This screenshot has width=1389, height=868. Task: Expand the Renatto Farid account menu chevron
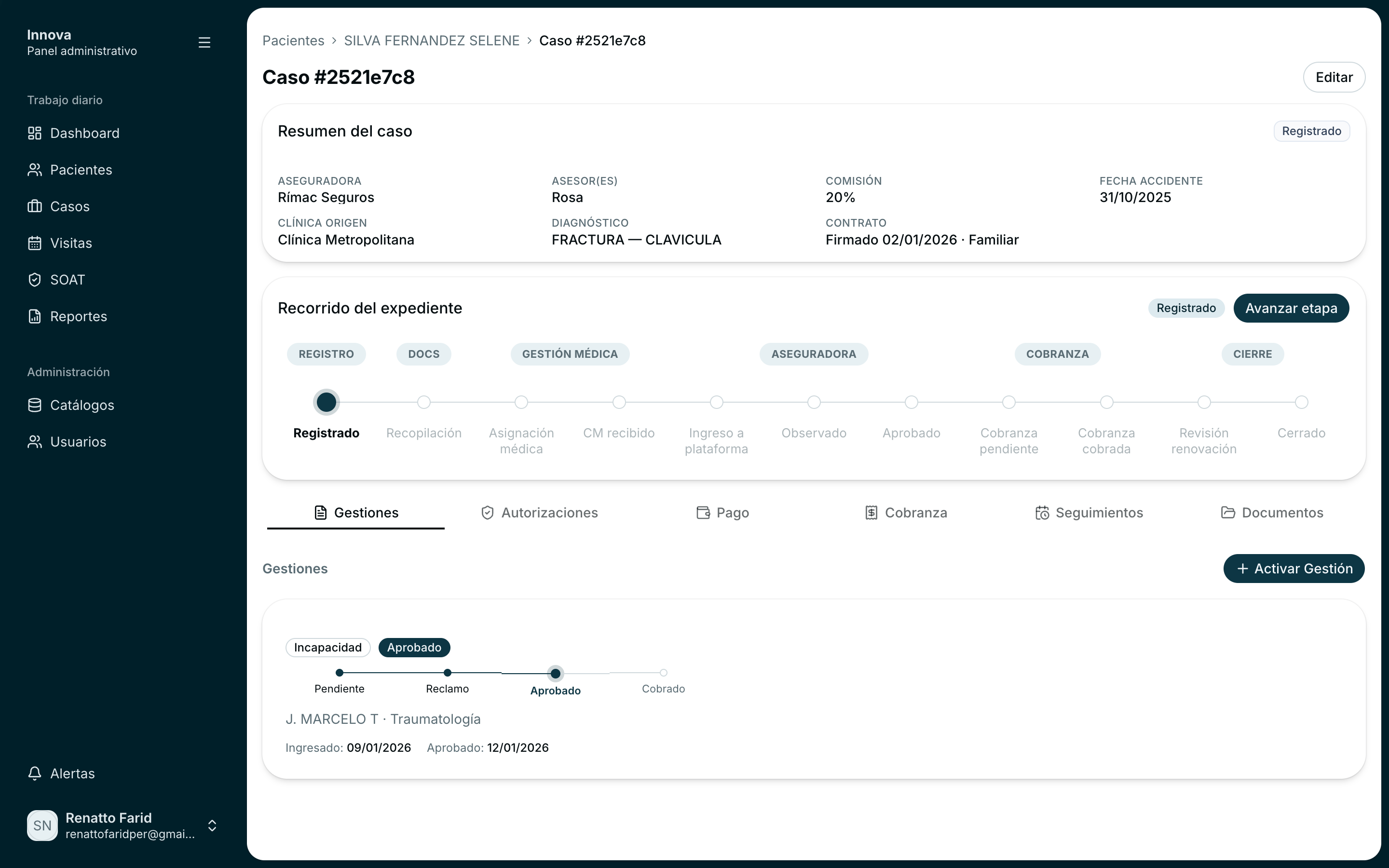pos(212,826)
